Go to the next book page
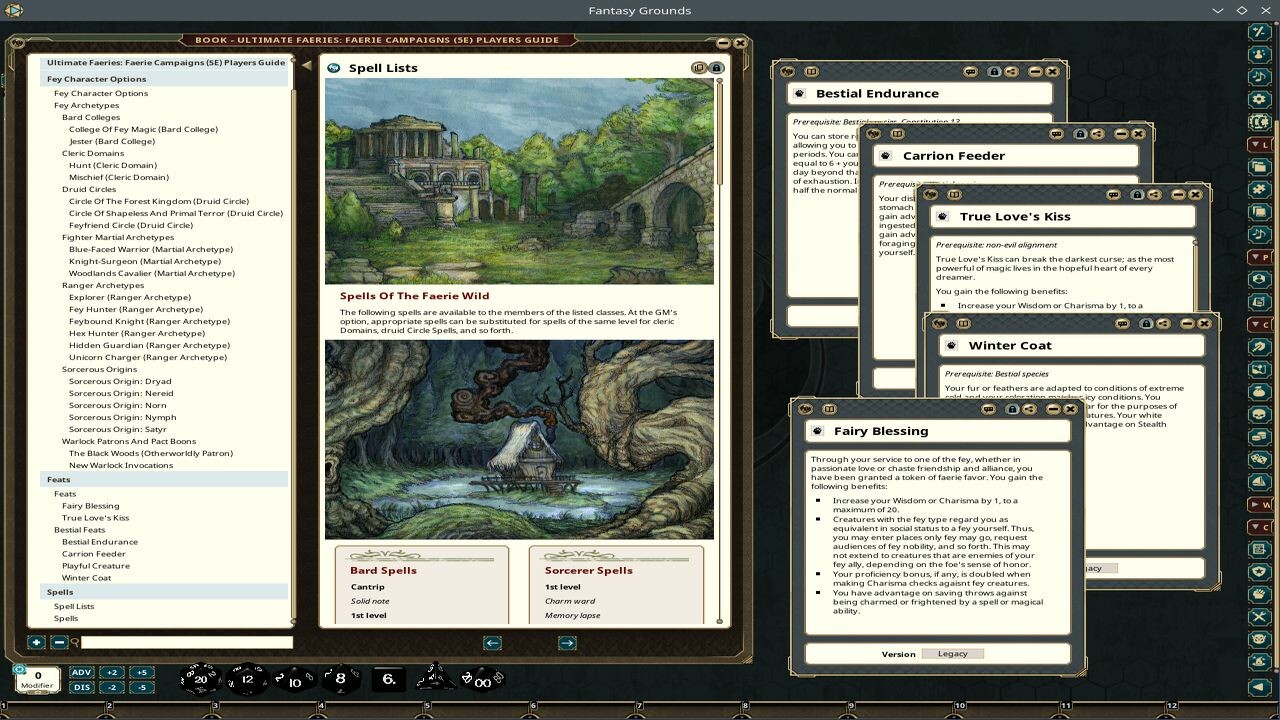The width and height of the screenshot is (1280, 720). pos(567,643)
